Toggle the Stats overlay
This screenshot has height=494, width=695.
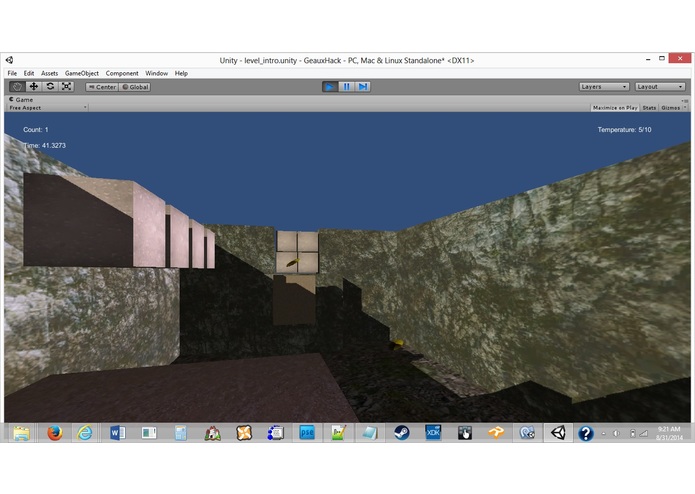649,108
